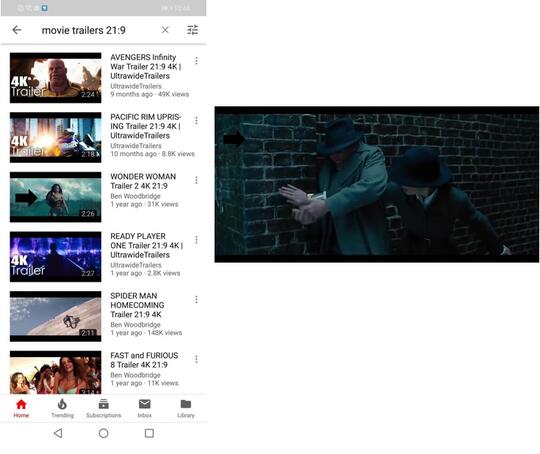Click the playing video frame on right
The image size is (540, 454).
[377, 184]
